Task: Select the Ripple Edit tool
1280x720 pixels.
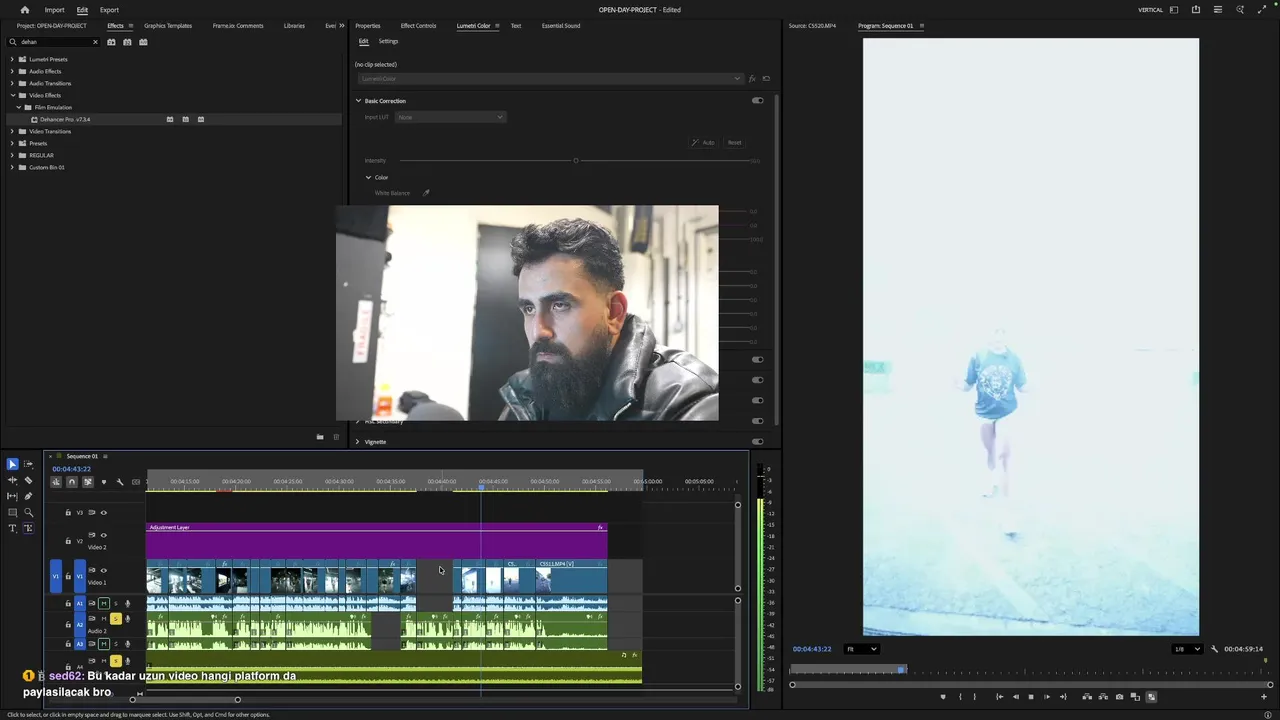Action: click(12, 480)
